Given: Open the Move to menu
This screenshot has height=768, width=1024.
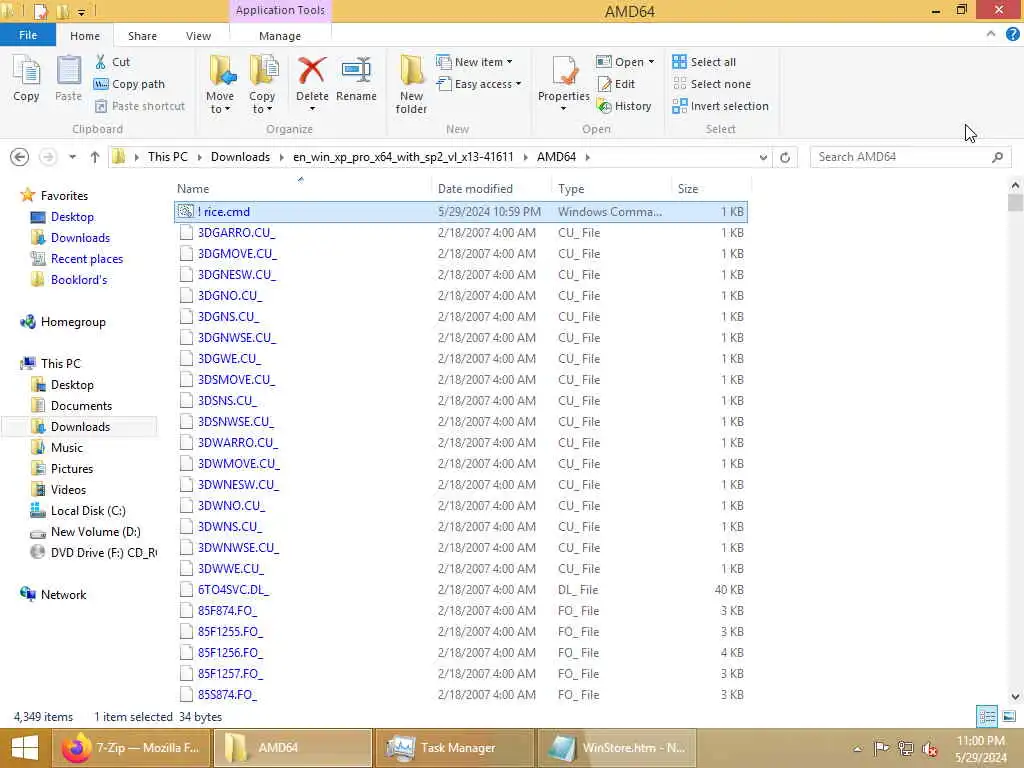Looking at the screenshot, I should click(220, 84).
